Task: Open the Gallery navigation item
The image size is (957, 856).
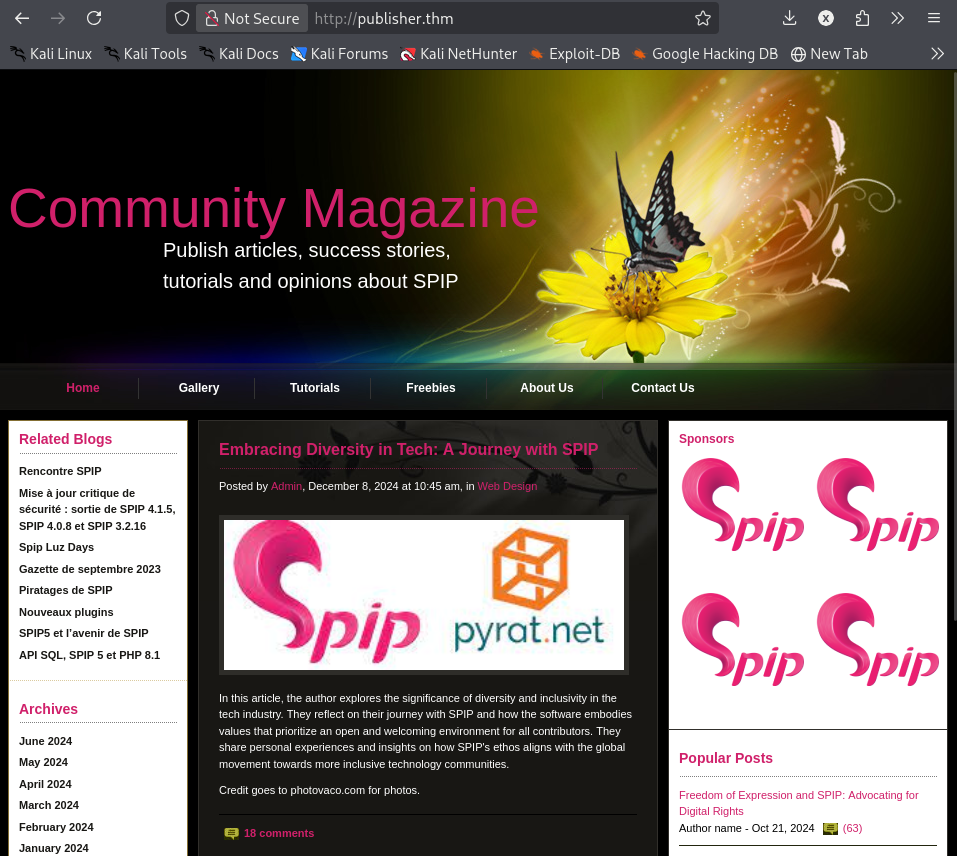Action: coord(199,388)
